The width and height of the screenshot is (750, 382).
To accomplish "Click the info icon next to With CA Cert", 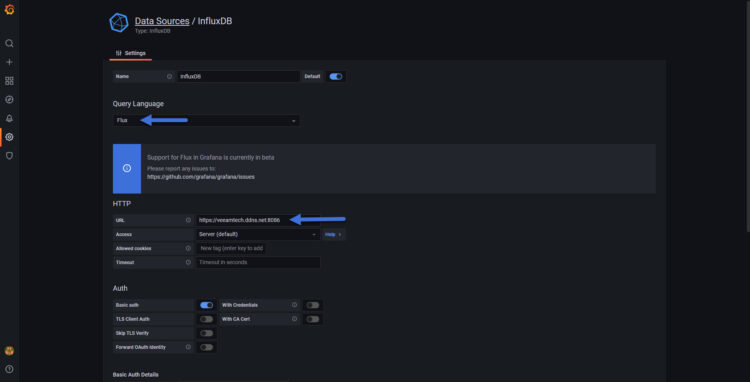I will 294,319.
